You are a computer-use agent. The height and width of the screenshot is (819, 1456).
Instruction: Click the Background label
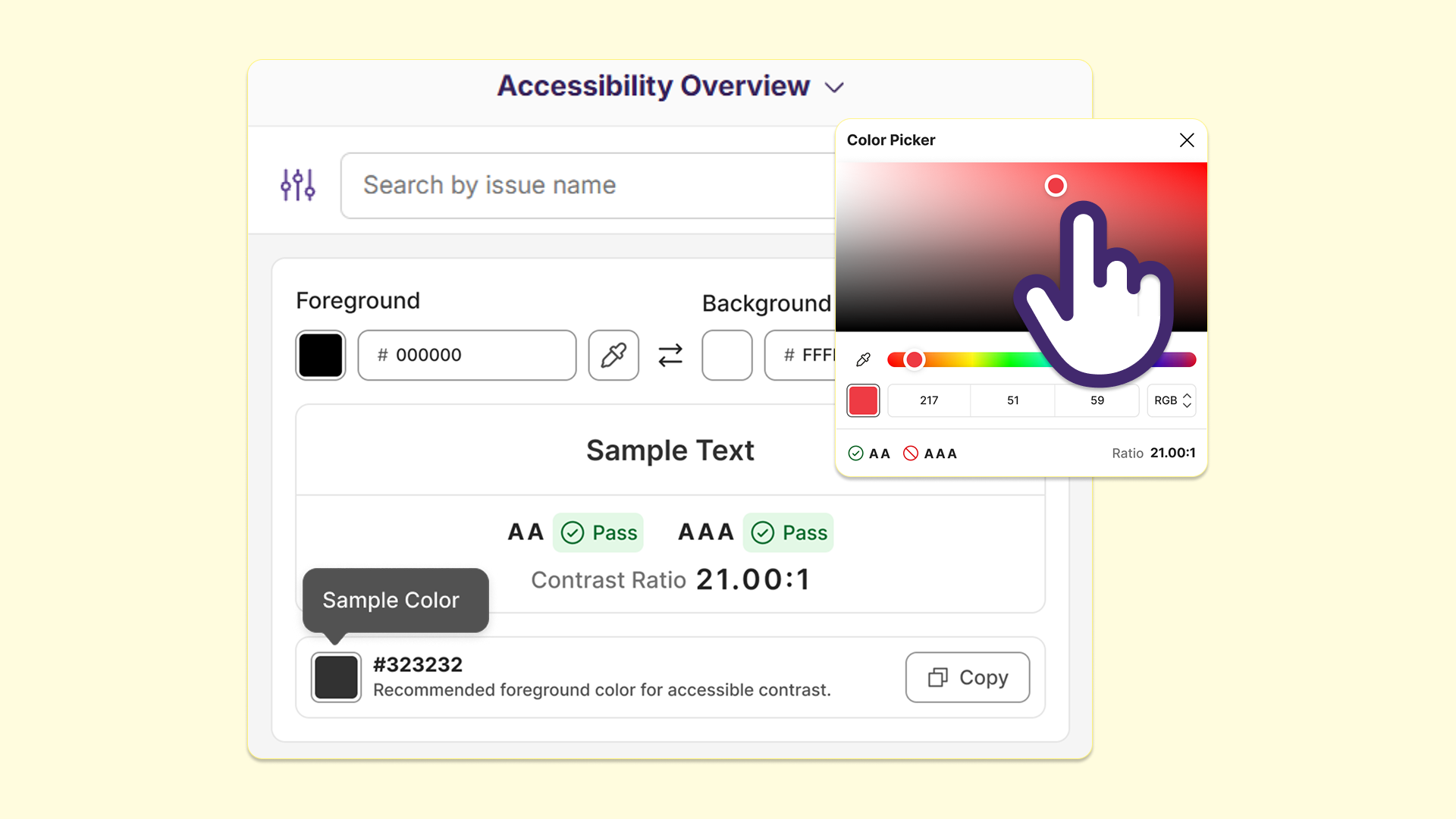[x=767, y=303]
